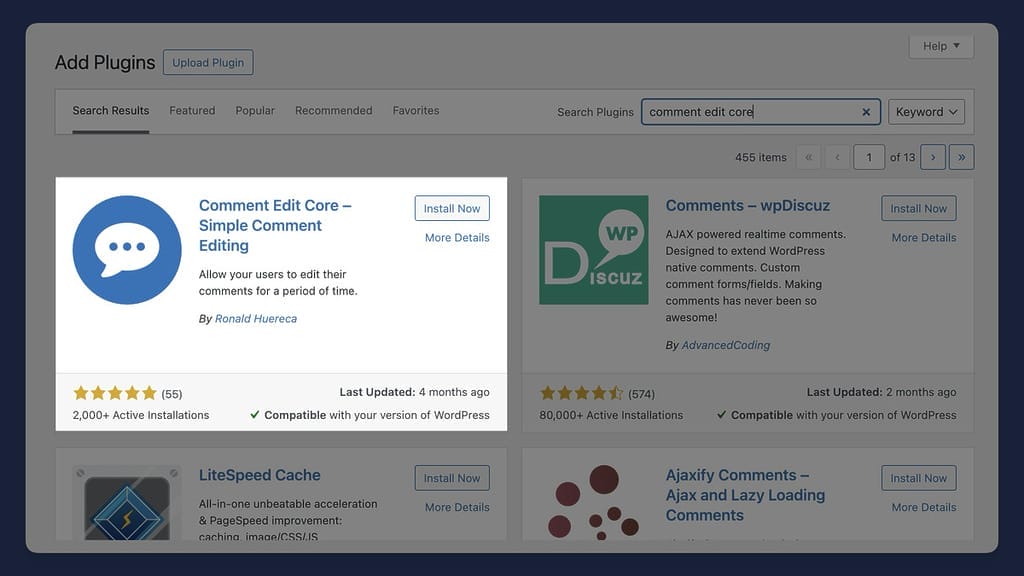Screen dimensions: 1024x576
Task: Click the wpDiscuz plugin logo
Action: [x=593, y=249]
